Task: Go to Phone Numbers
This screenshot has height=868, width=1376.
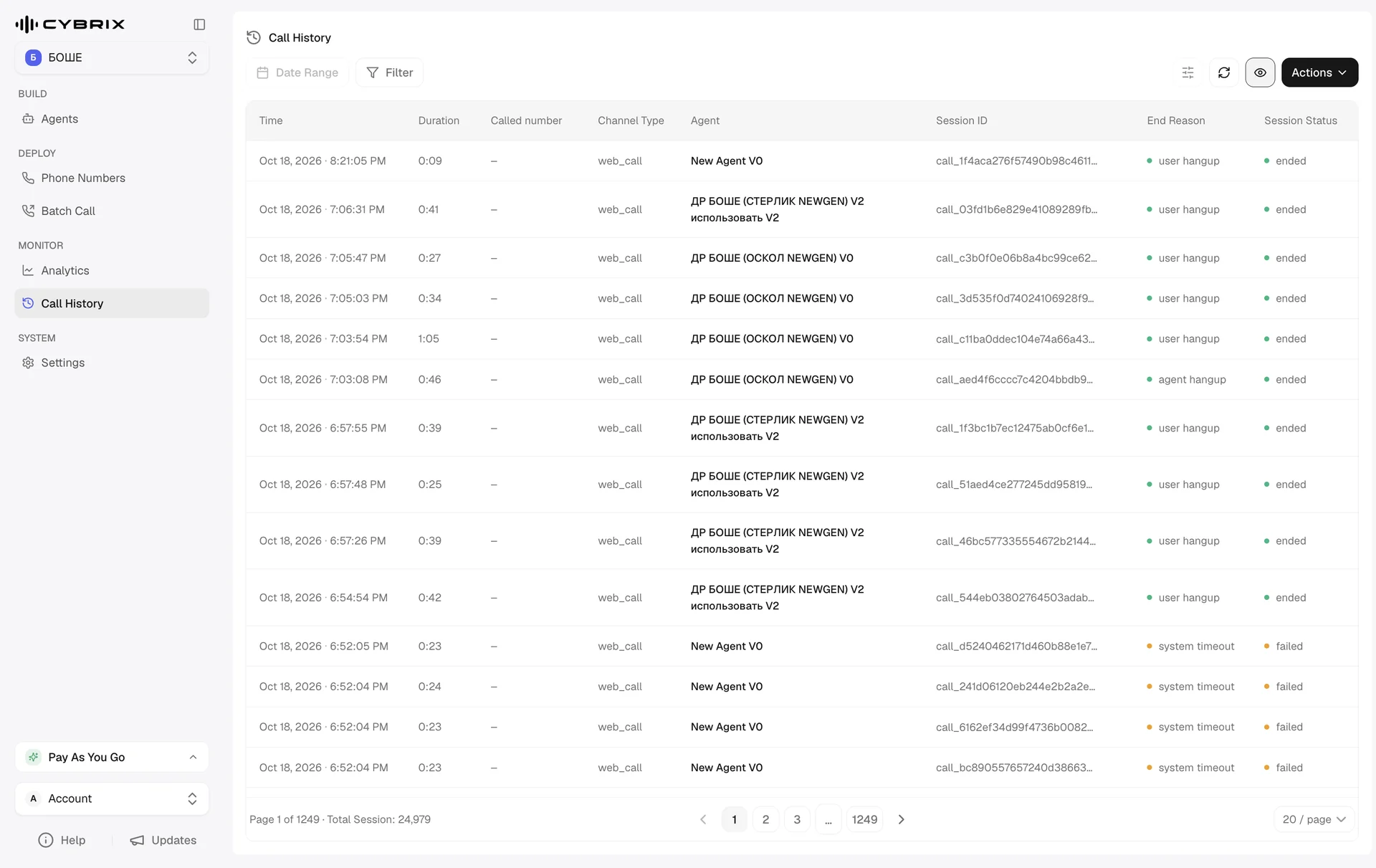Action: [112, 178]
